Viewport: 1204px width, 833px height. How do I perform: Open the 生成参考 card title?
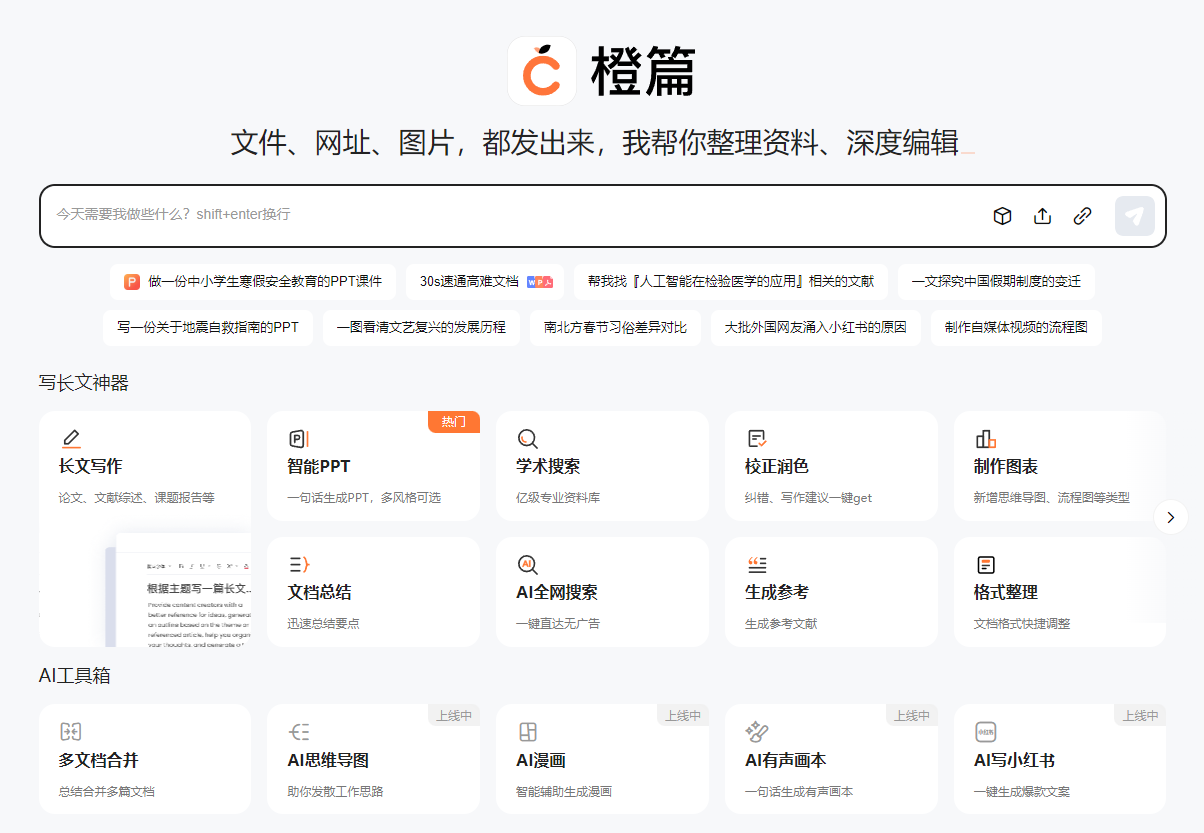(777, 593)
